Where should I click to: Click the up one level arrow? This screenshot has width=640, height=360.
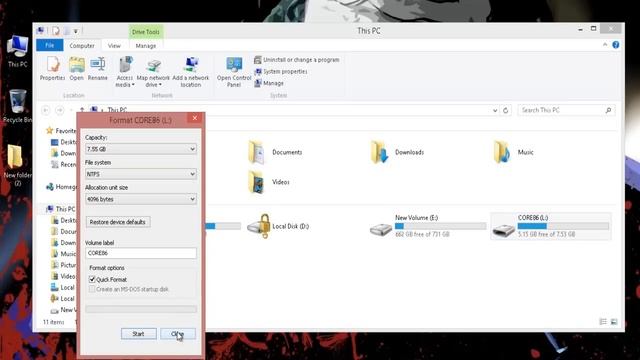tap(82, 110)
